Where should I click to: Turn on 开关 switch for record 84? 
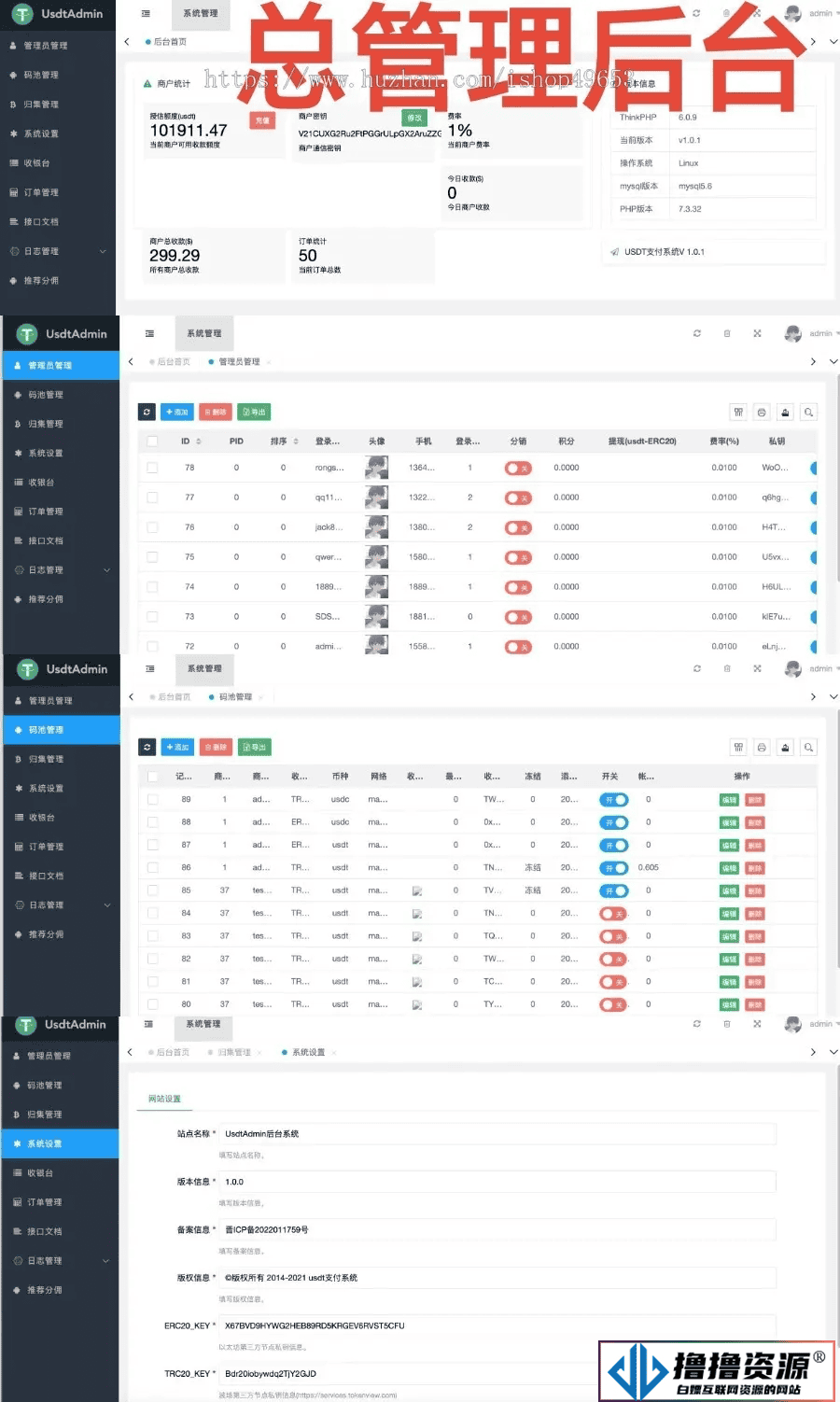tap(613, 914)
